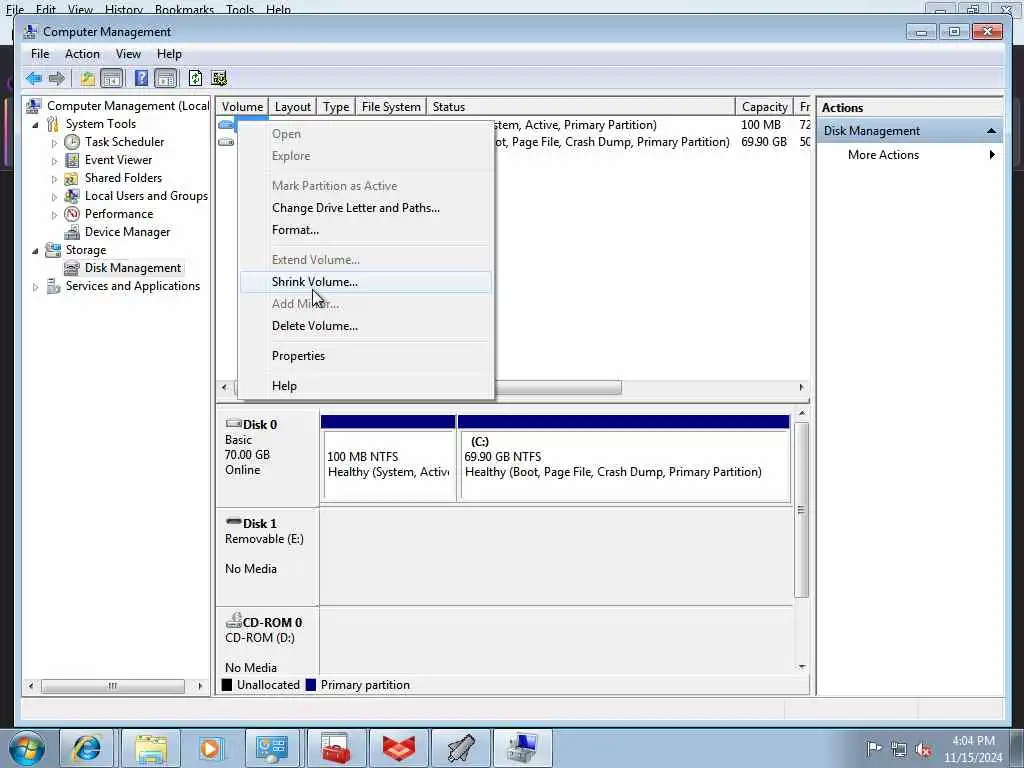Choose Delete Volume from context menu

[x=365, y=326]
